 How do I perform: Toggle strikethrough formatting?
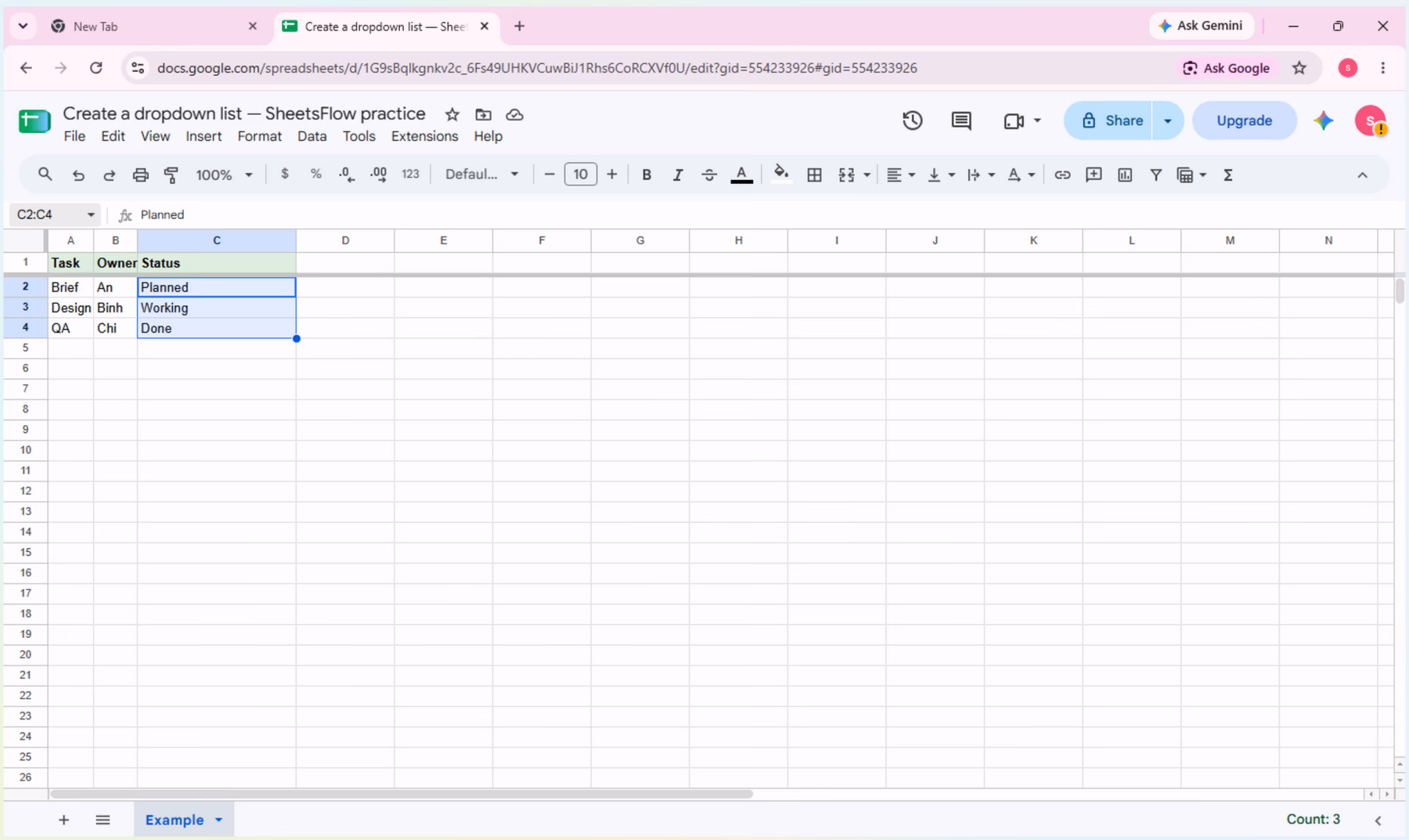click(709, 175)
